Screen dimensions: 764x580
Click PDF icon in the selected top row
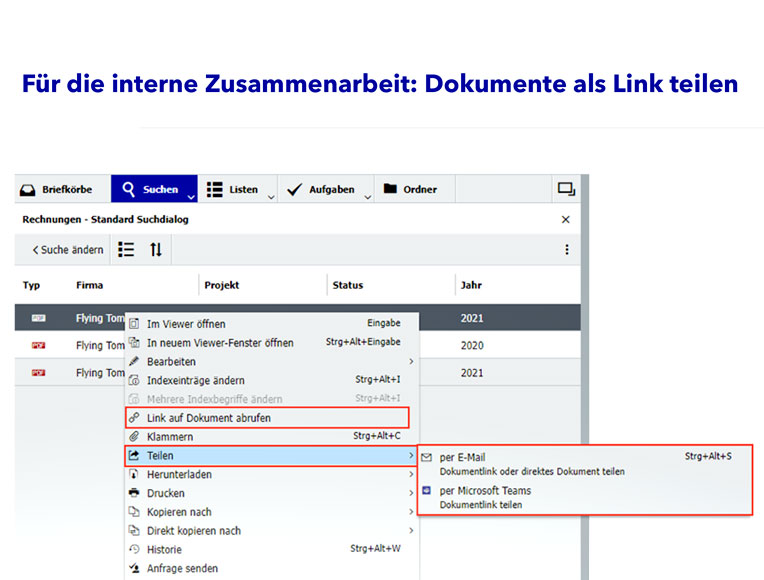[x=38, y=318]
